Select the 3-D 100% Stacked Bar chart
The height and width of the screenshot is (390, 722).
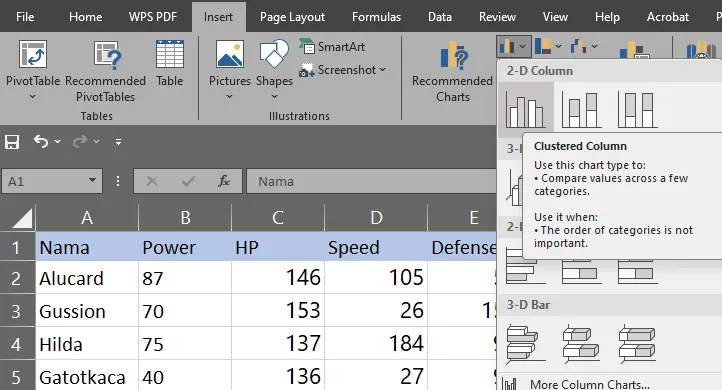tap(637, 344)
